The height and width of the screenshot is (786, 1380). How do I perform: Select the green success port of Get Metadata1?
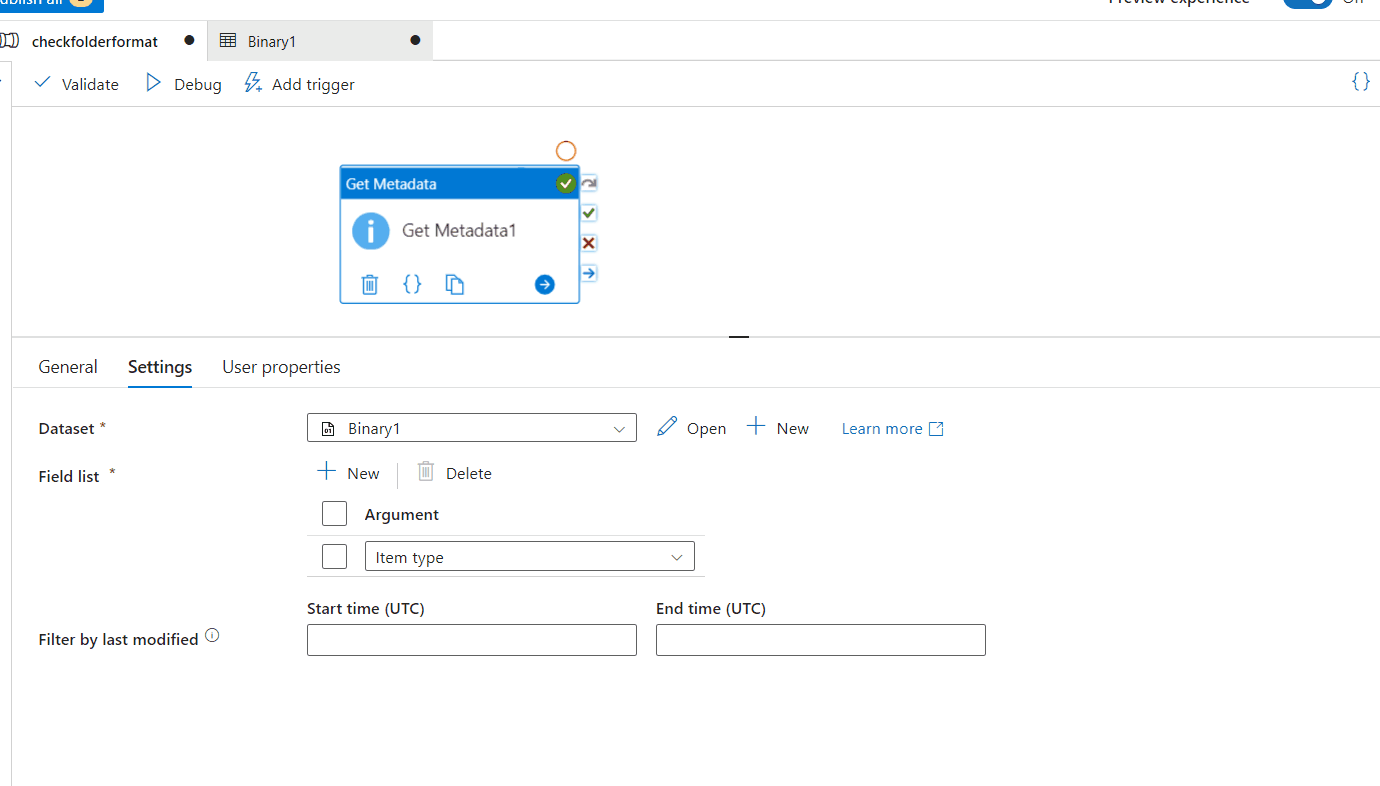click(588, 213)
